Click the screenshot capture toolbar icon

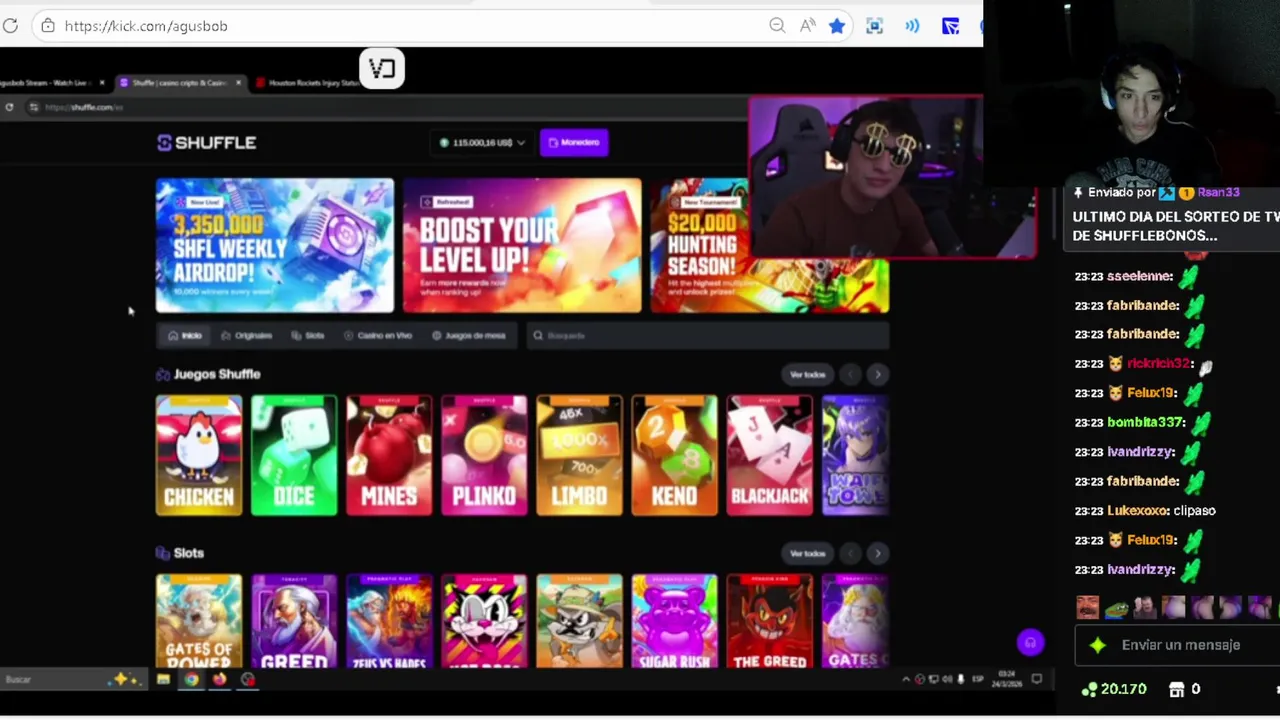(x=875, y=26)
